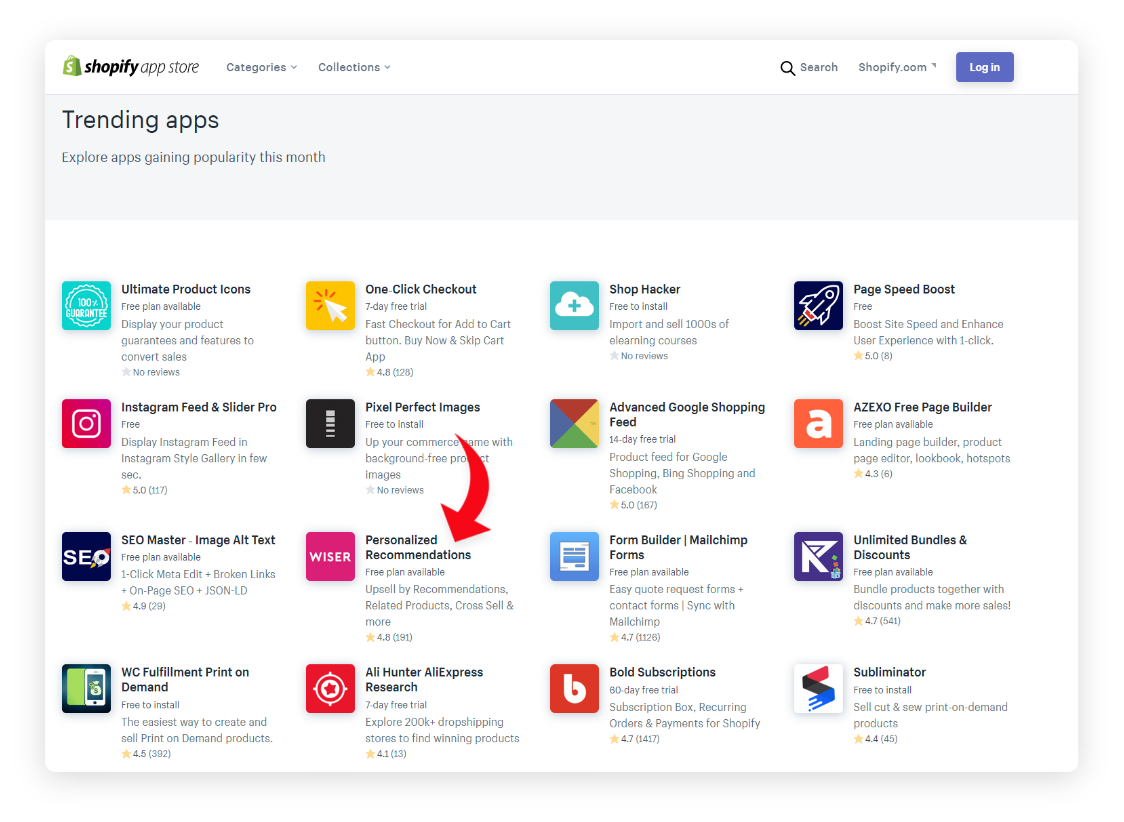Open Ali Hunter AliExpress Research title
The height and width of the screenshot is (822, 1124).
pyautogui.click(x=424, y=679)
